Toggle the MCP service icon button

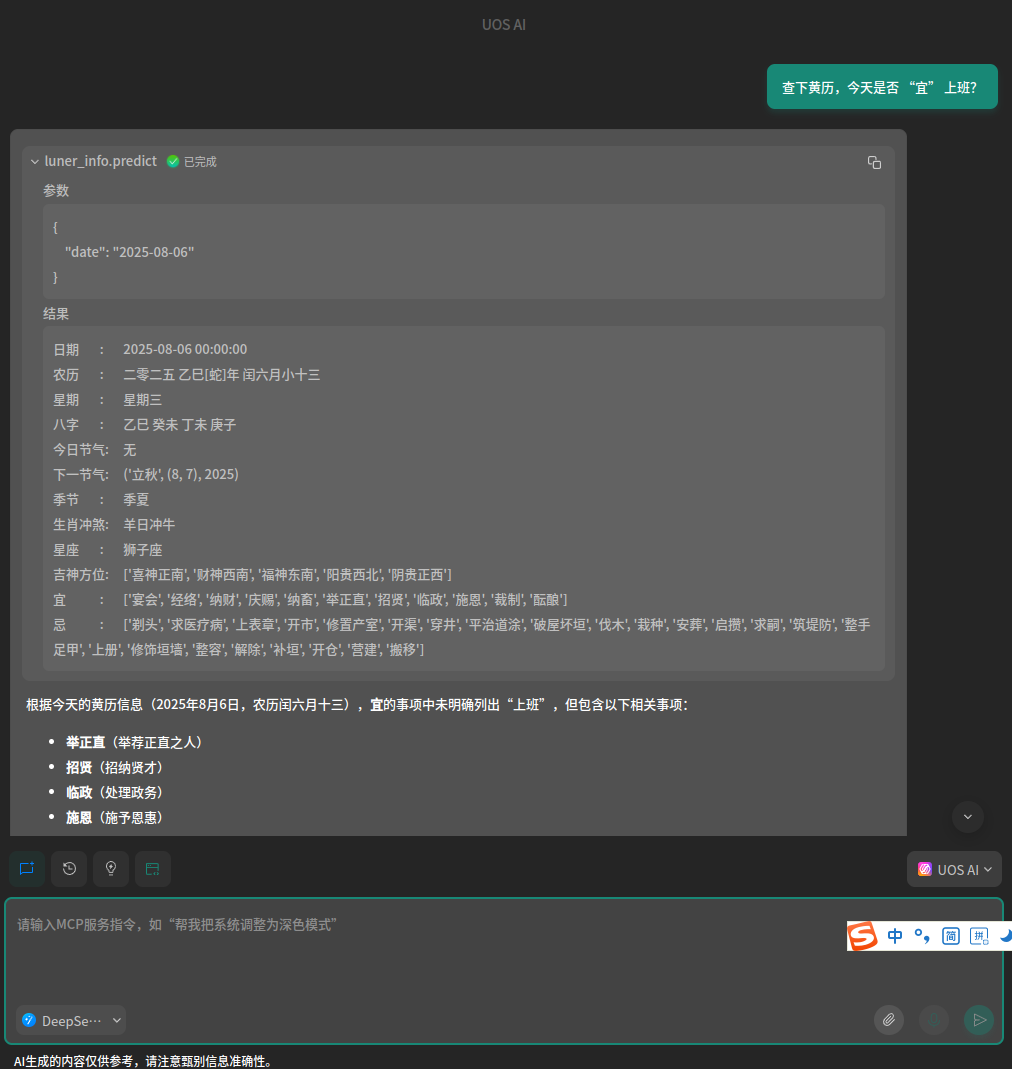click(153, 869)
